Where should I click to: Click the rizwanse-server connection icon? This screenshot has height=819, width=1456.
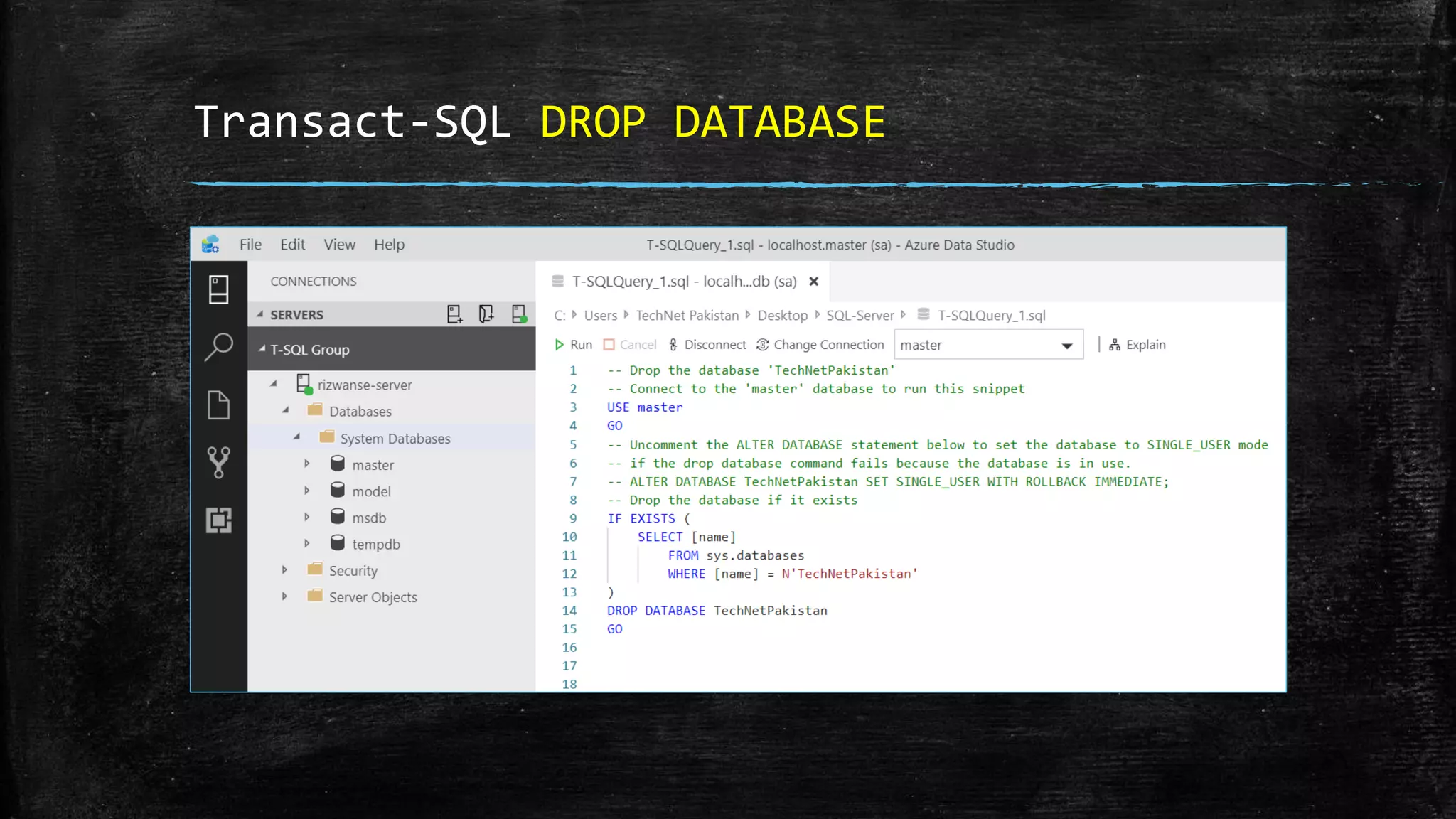coord(304,385)
